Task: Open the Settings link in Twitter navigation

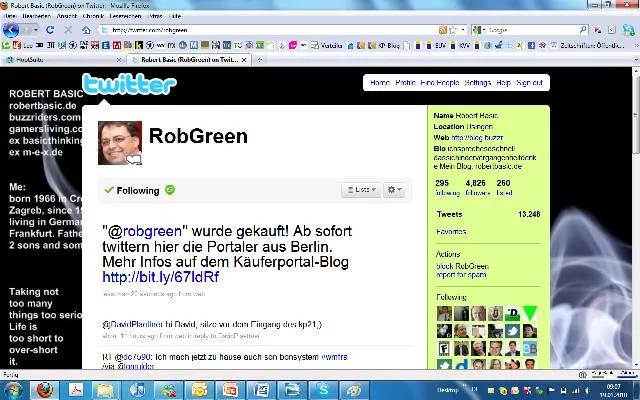Action: point(477,83)
